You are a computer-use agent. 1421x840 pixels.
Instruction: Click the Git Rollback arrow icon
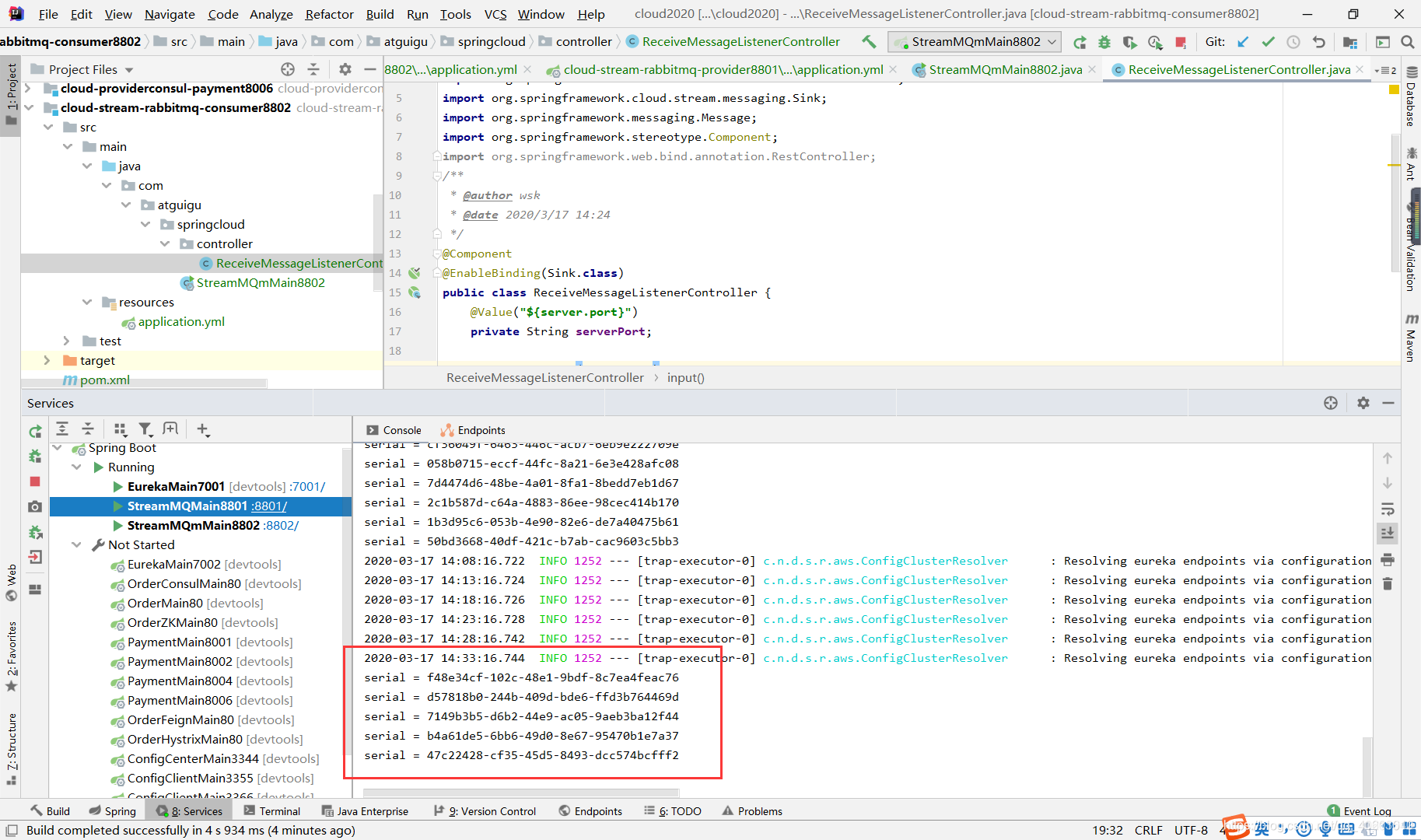[x=1318, y=42]
